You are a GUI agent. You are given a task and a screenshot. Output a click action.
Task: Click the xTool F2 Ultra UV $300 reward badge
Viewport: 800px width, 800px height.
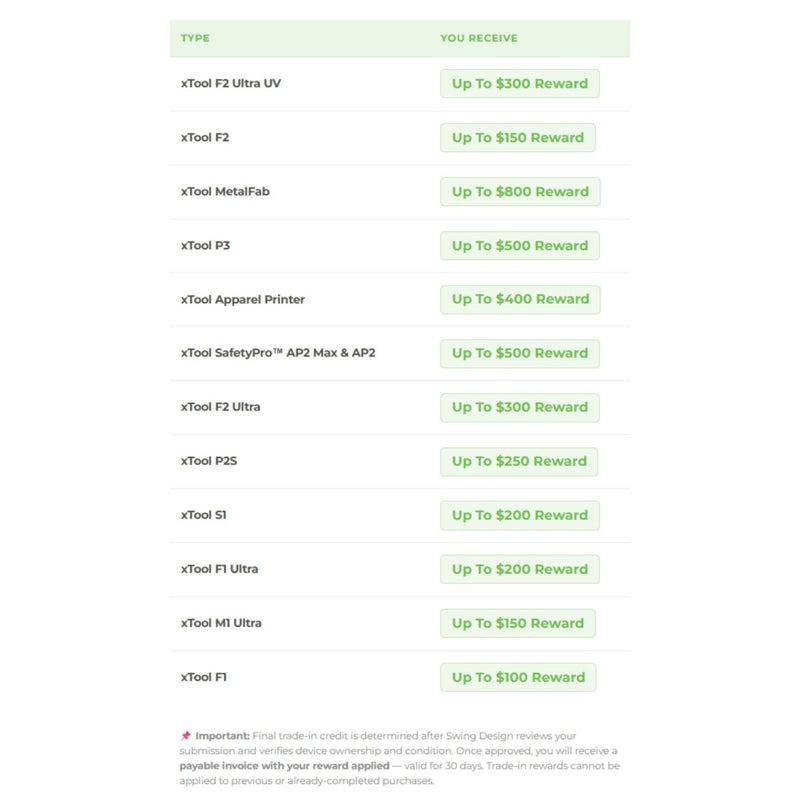[519, 83]
